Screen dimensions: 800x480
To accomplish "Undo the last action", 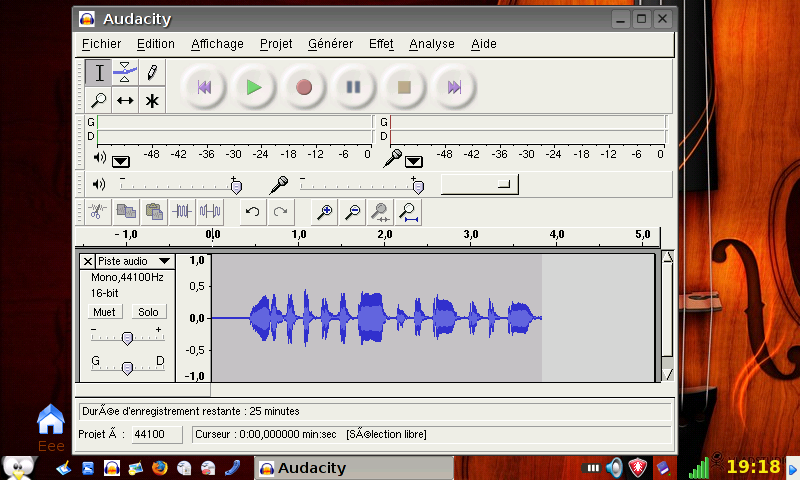I will pyautogui.click(x=253, y=211).
